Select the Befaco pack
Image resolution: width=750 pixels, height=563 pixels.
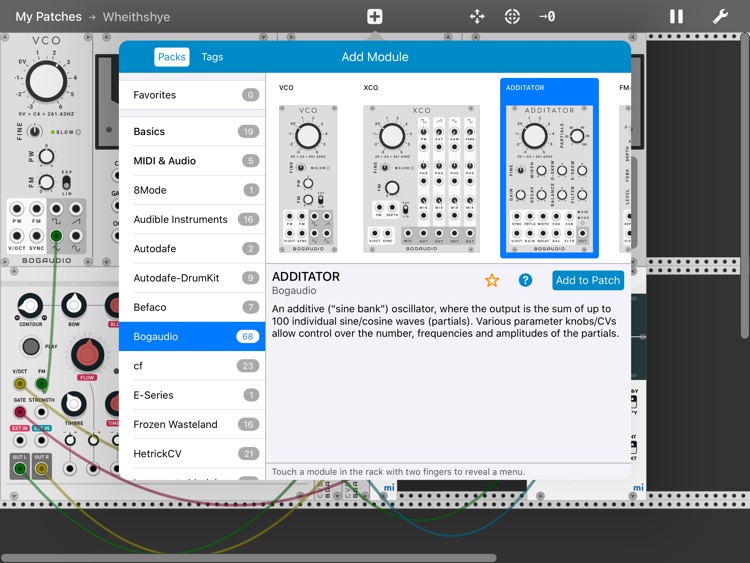click(192, 307)
